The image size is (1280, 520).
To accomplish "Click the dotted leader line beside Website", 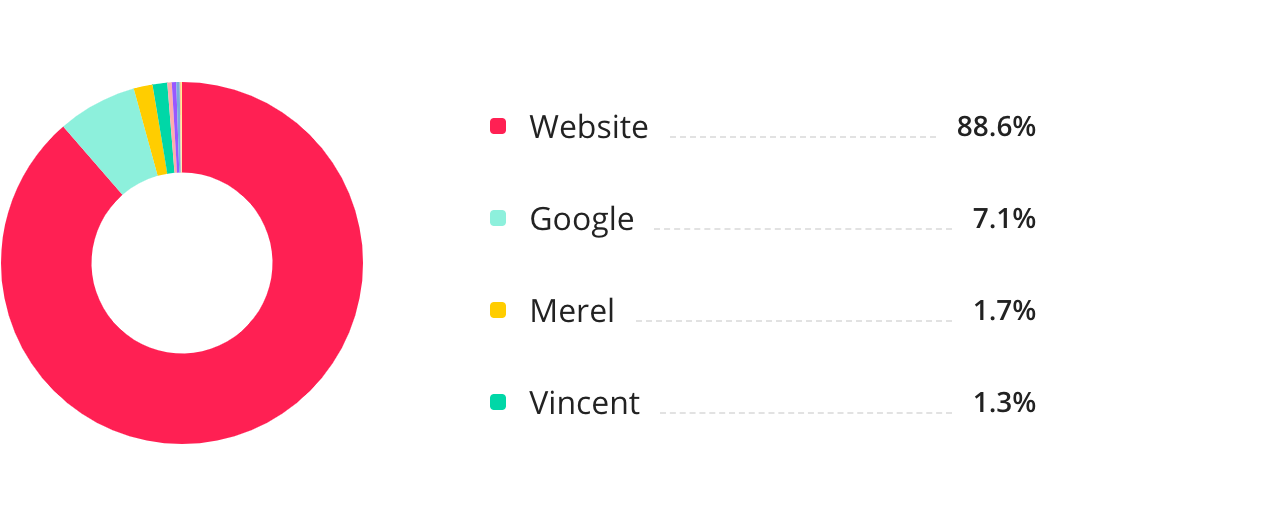I will point(802,136).
